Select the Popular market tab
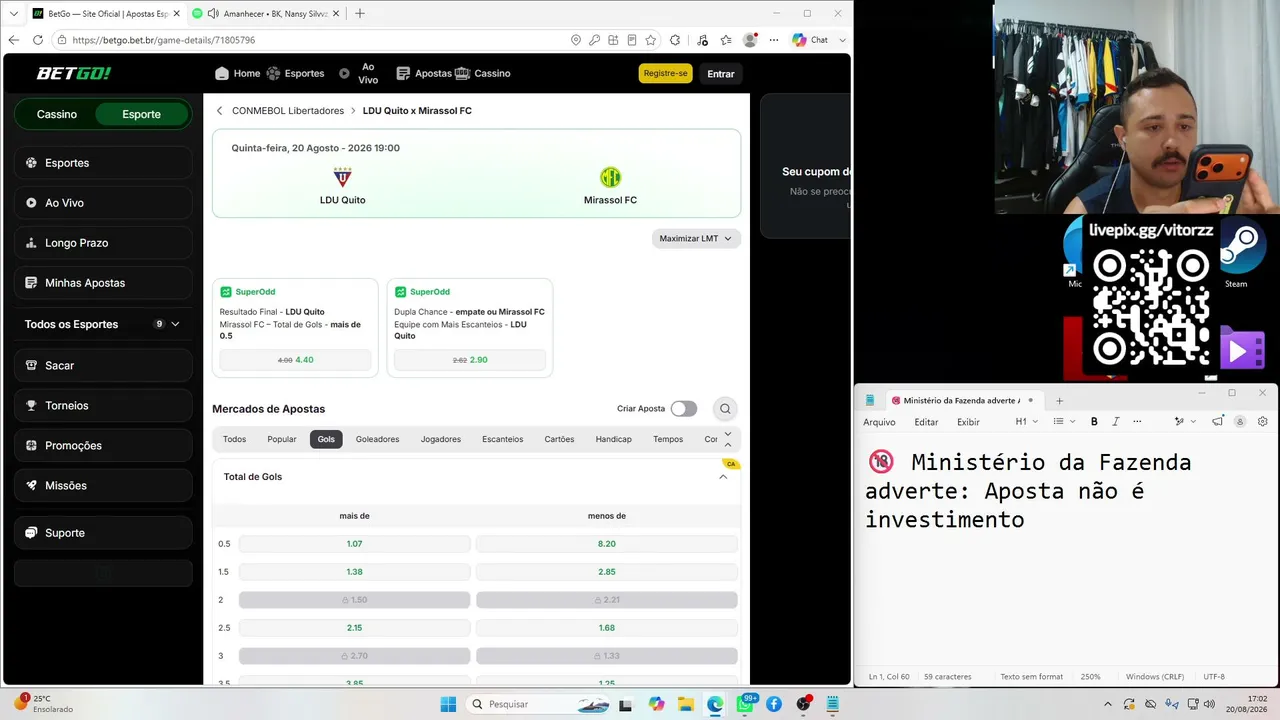 (282, 439)
